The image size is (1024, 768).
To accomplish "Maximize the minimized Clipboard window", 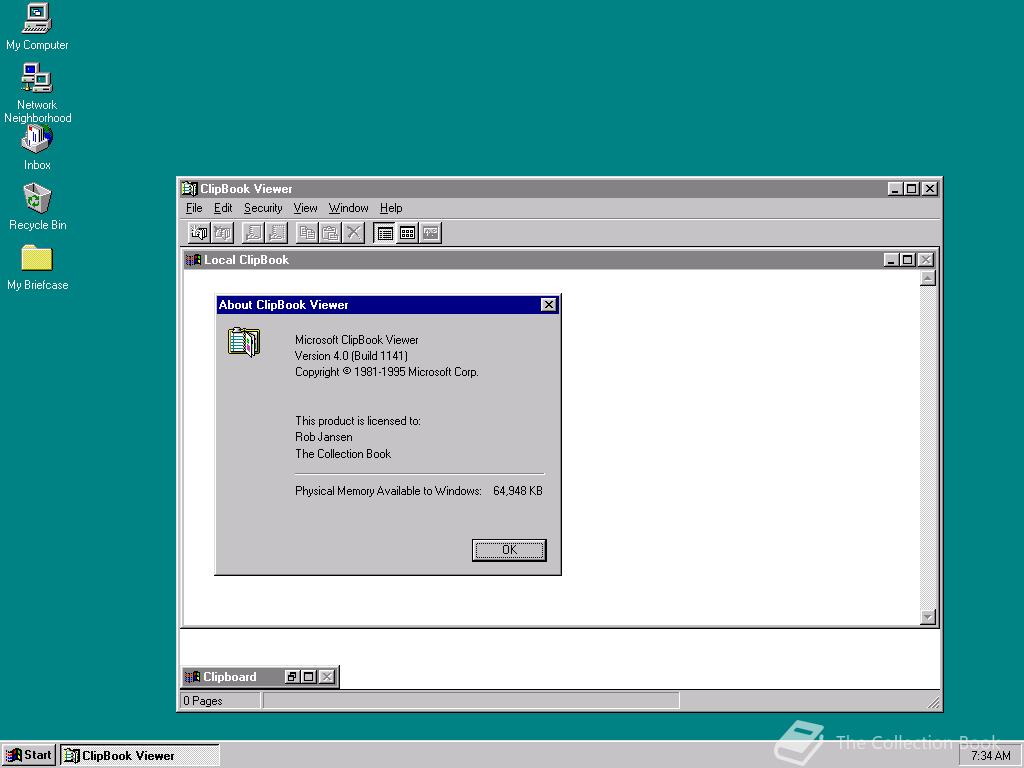I will [309, 677].
